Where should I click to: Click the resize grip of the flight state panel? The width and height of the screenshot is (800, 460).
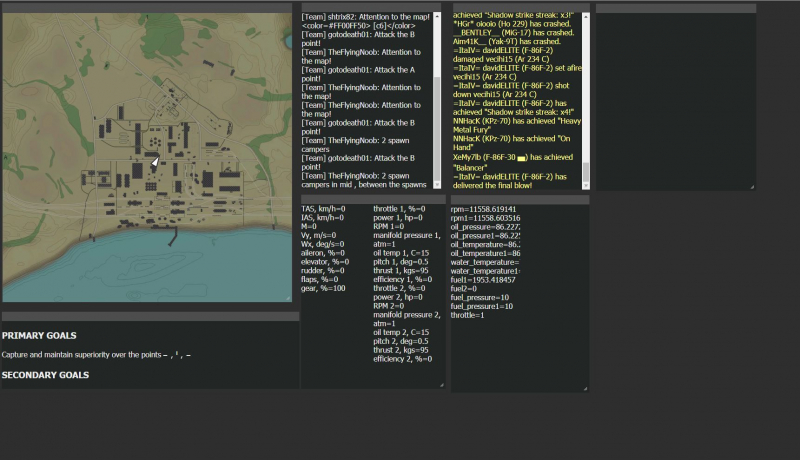point(441,385)
